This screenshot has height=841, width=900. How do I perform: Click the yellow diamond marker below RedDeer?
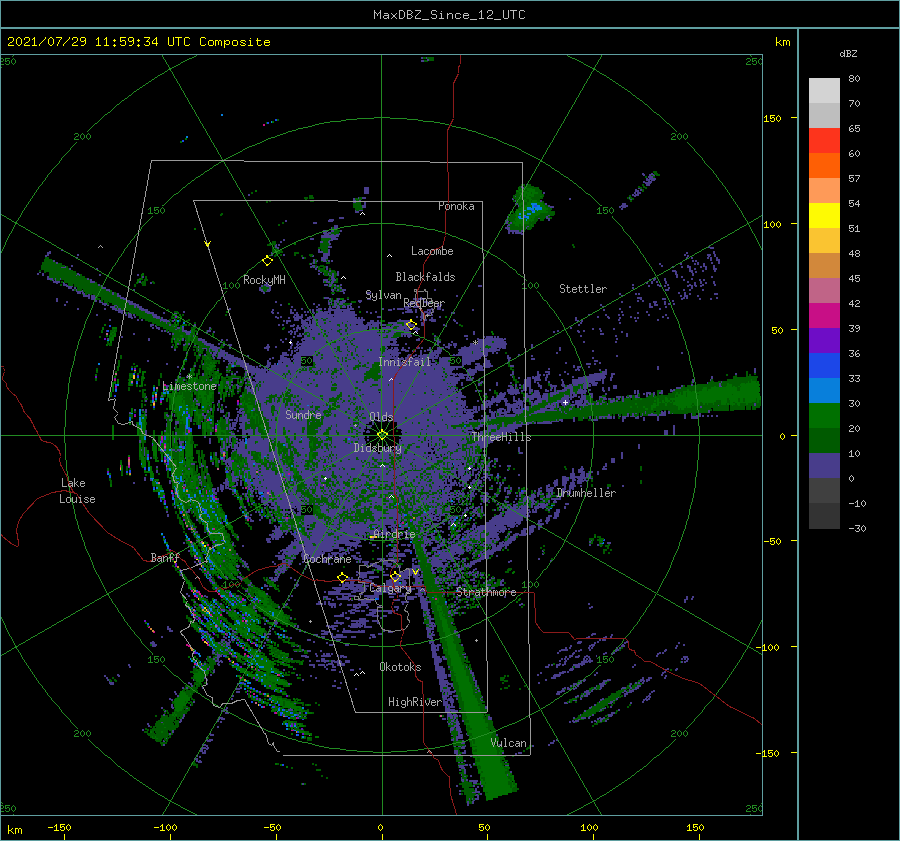(411, 325)
